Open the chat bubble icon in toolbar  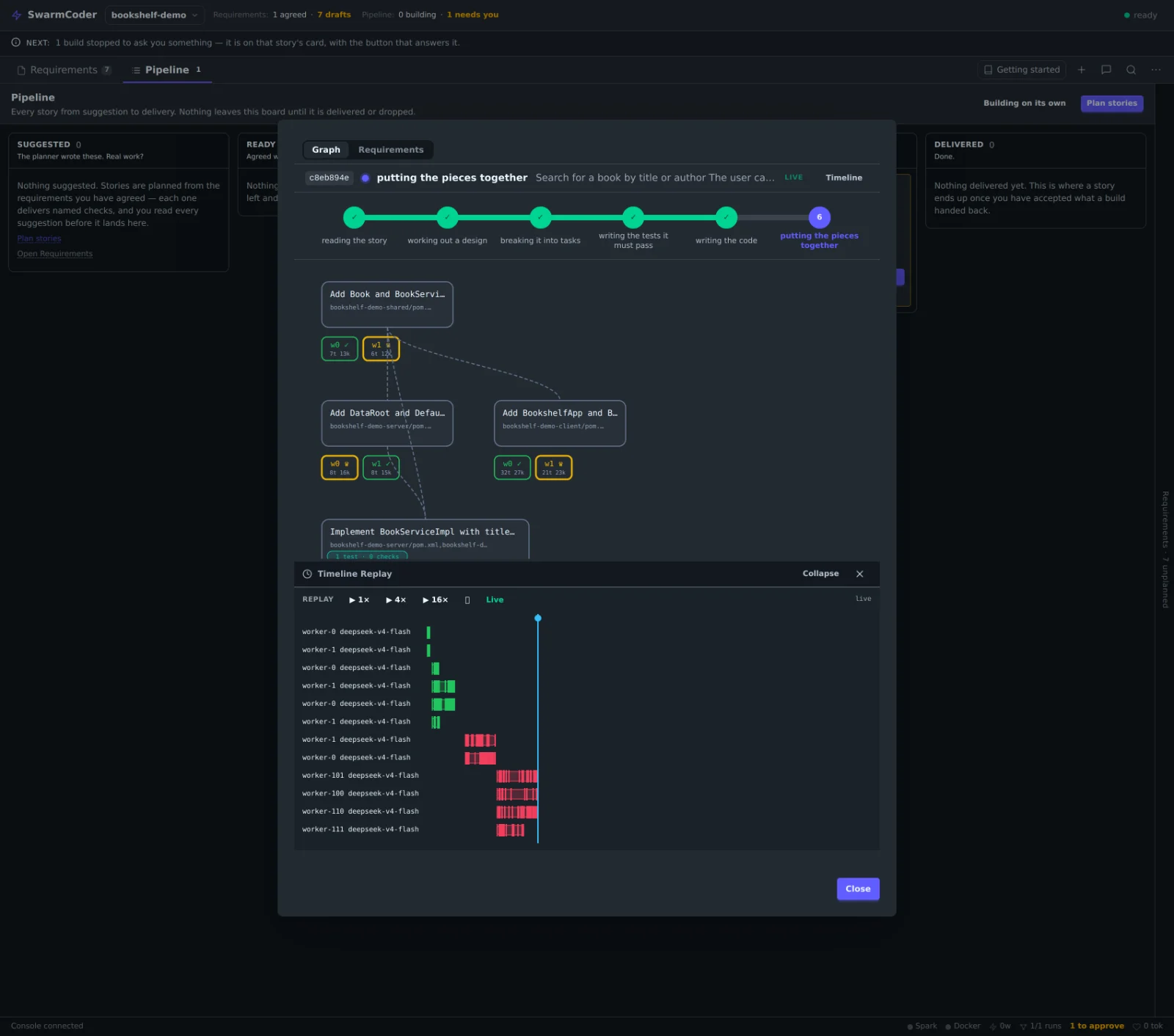click(1106, 70)
